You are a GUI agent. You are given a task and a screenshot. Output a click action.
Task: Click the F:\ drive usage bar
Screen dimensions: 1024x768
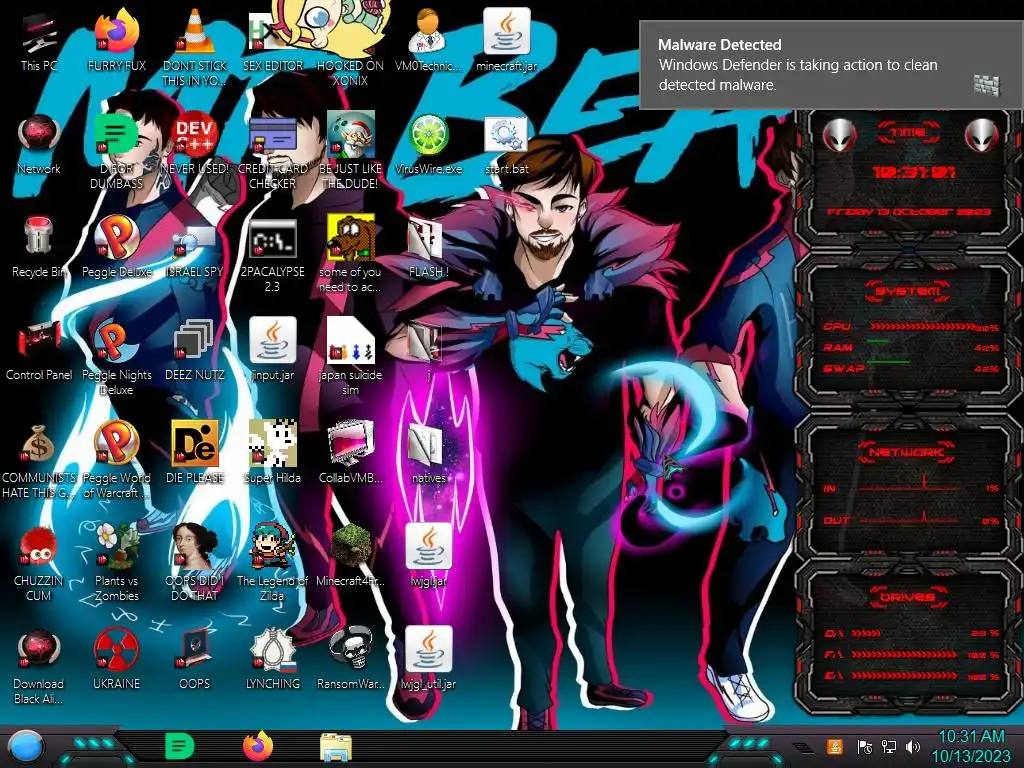coord(904,654)
